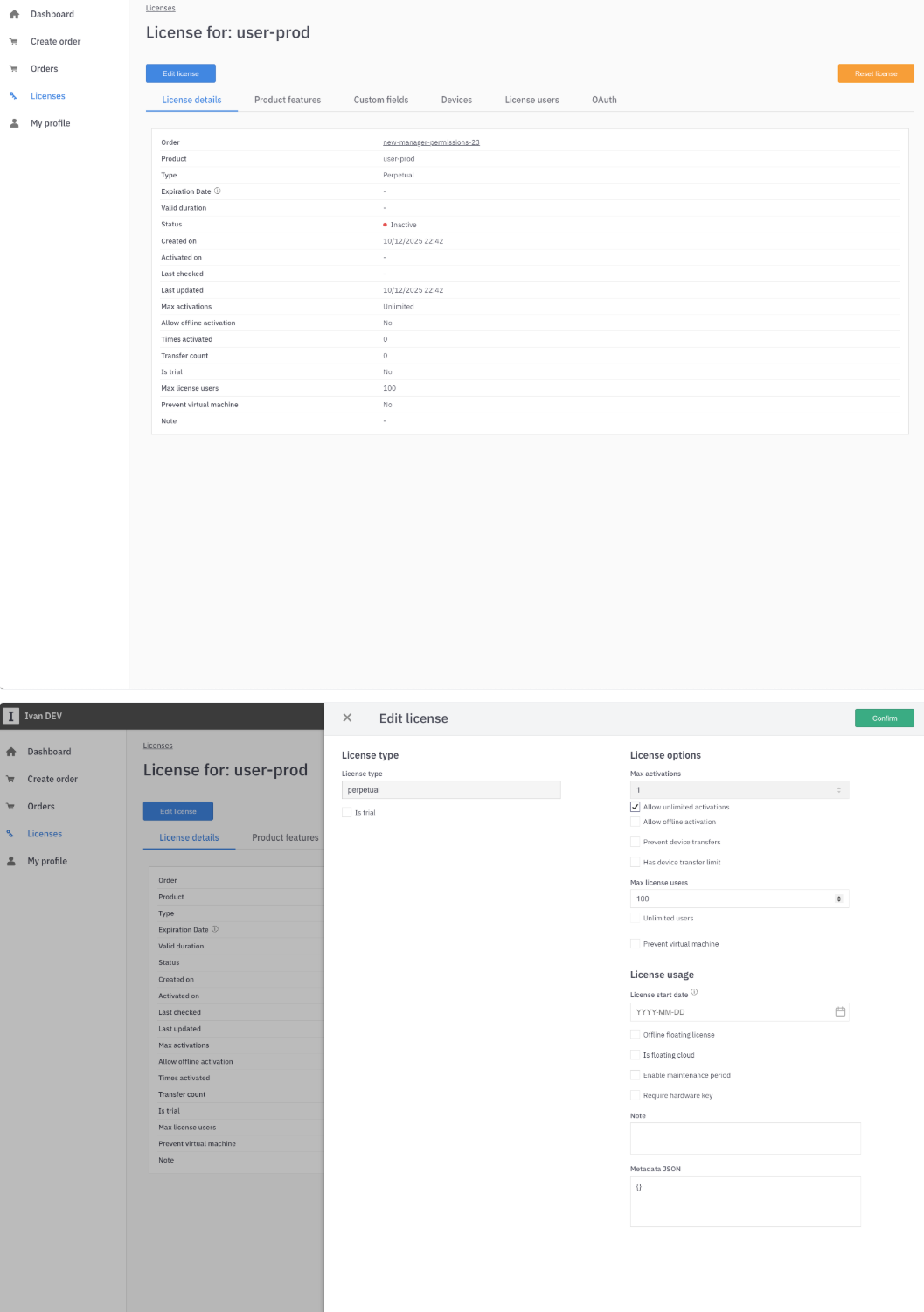Enable the Is trial checkbox

pos(347,813)
